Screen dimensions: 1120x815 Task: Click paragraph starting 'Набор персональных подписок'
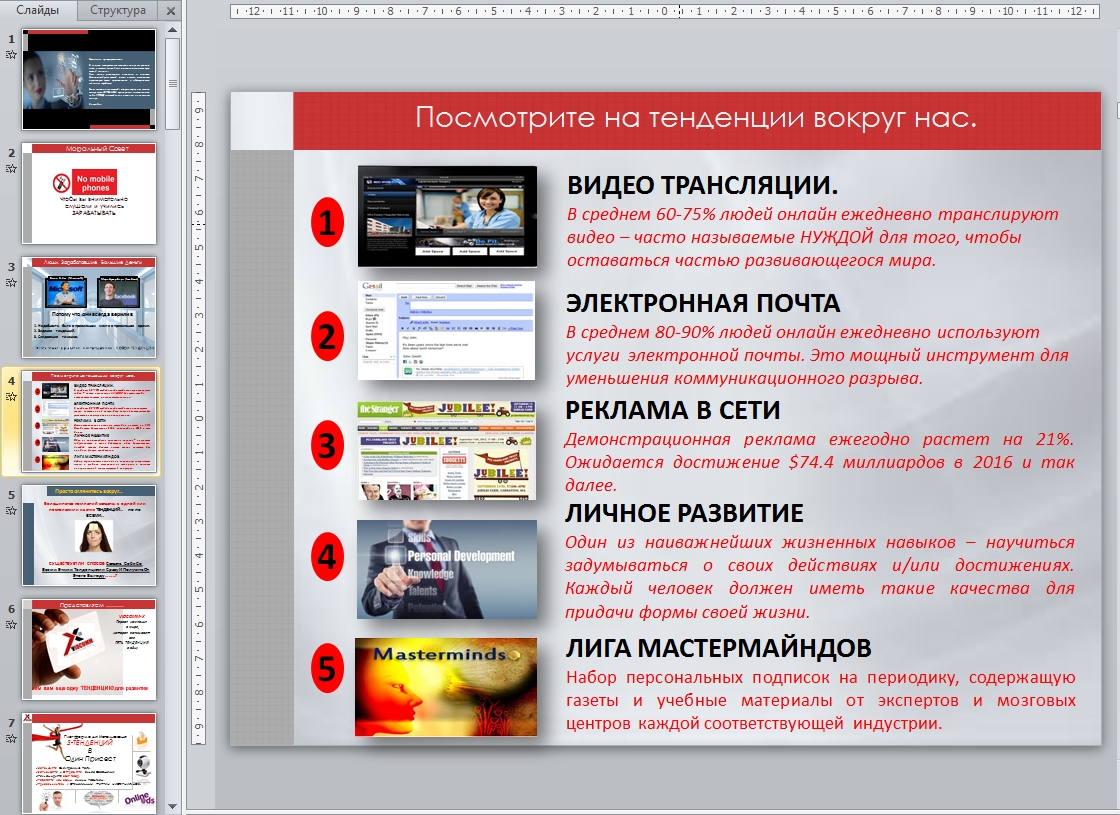(x=821, y=700)
